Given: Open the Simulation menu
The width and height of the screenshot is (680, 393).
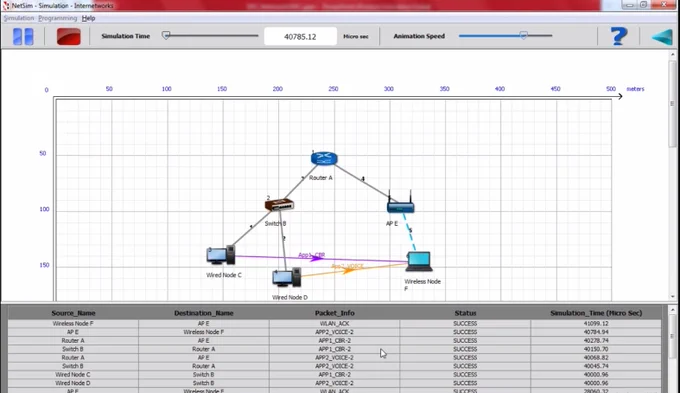Looking at the screenshot, I should pos(19,18).
